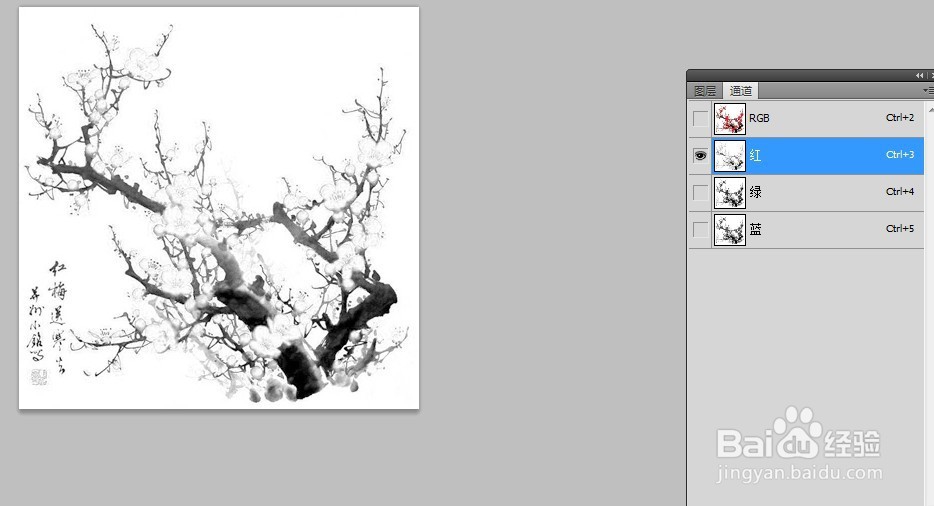
Task: Toggle visibility of the RGB channel
Action: pyautogui.click(x=700, y=119)
